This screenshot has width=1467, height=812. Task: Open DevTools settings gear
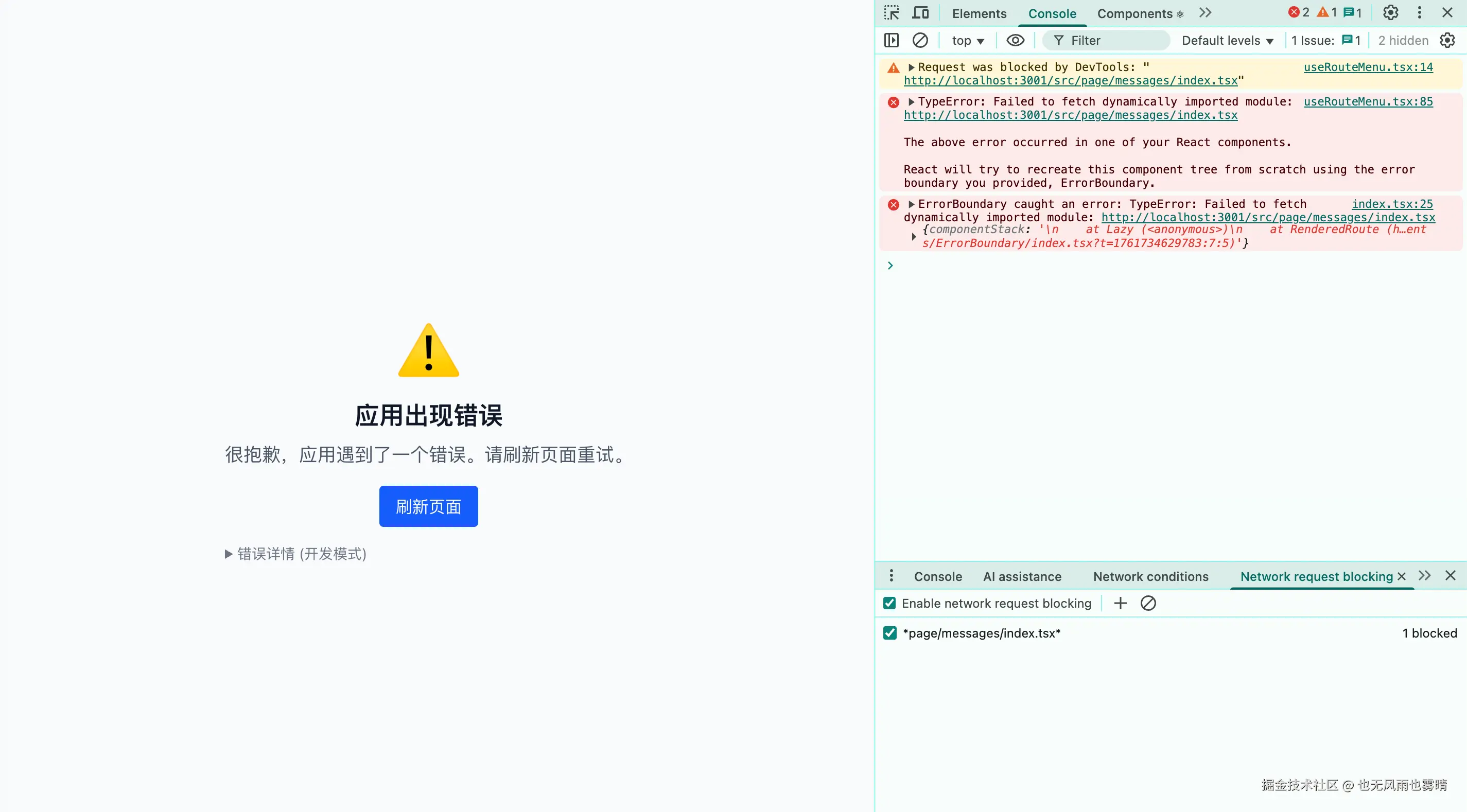[x=1391, y=12]
